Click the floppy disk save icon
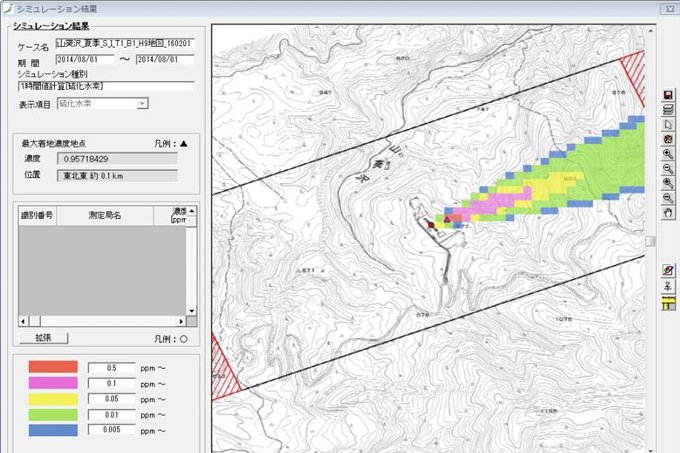Image resolution: width=680 pixels, height=453 pixels. coord(667,94)
